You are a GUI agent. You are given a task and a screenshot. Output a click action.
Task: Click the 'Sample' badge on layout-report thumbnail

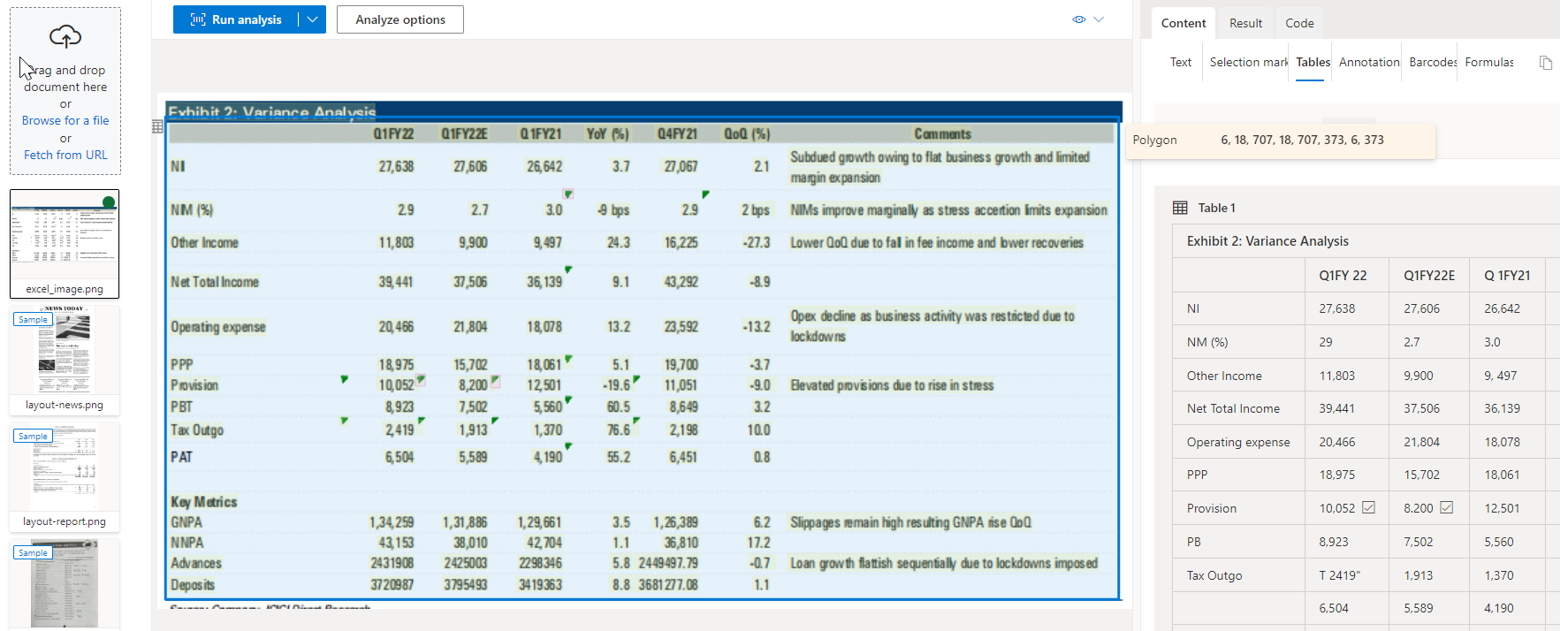coord(33,436)
